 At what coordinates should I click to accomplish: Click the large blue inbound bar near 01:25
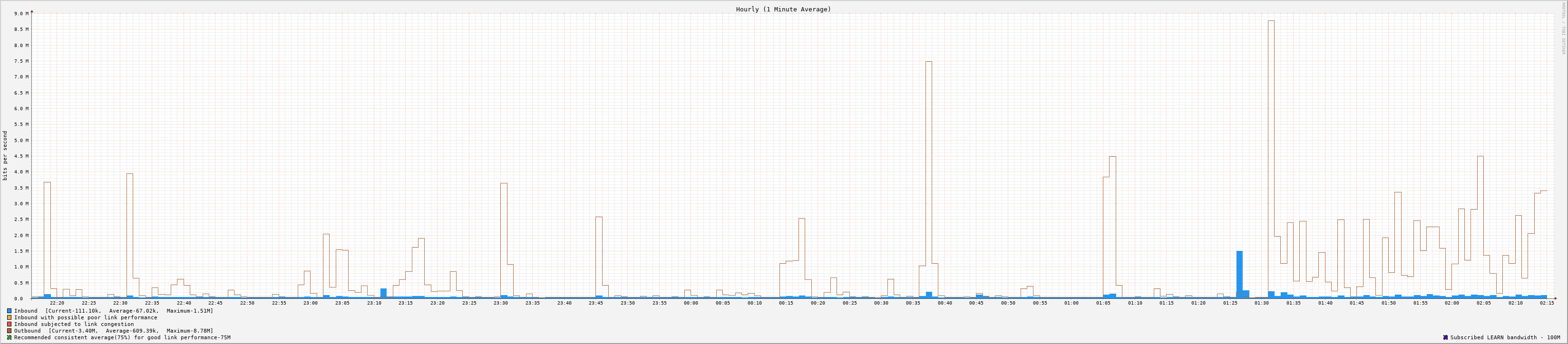(1239, 274)
